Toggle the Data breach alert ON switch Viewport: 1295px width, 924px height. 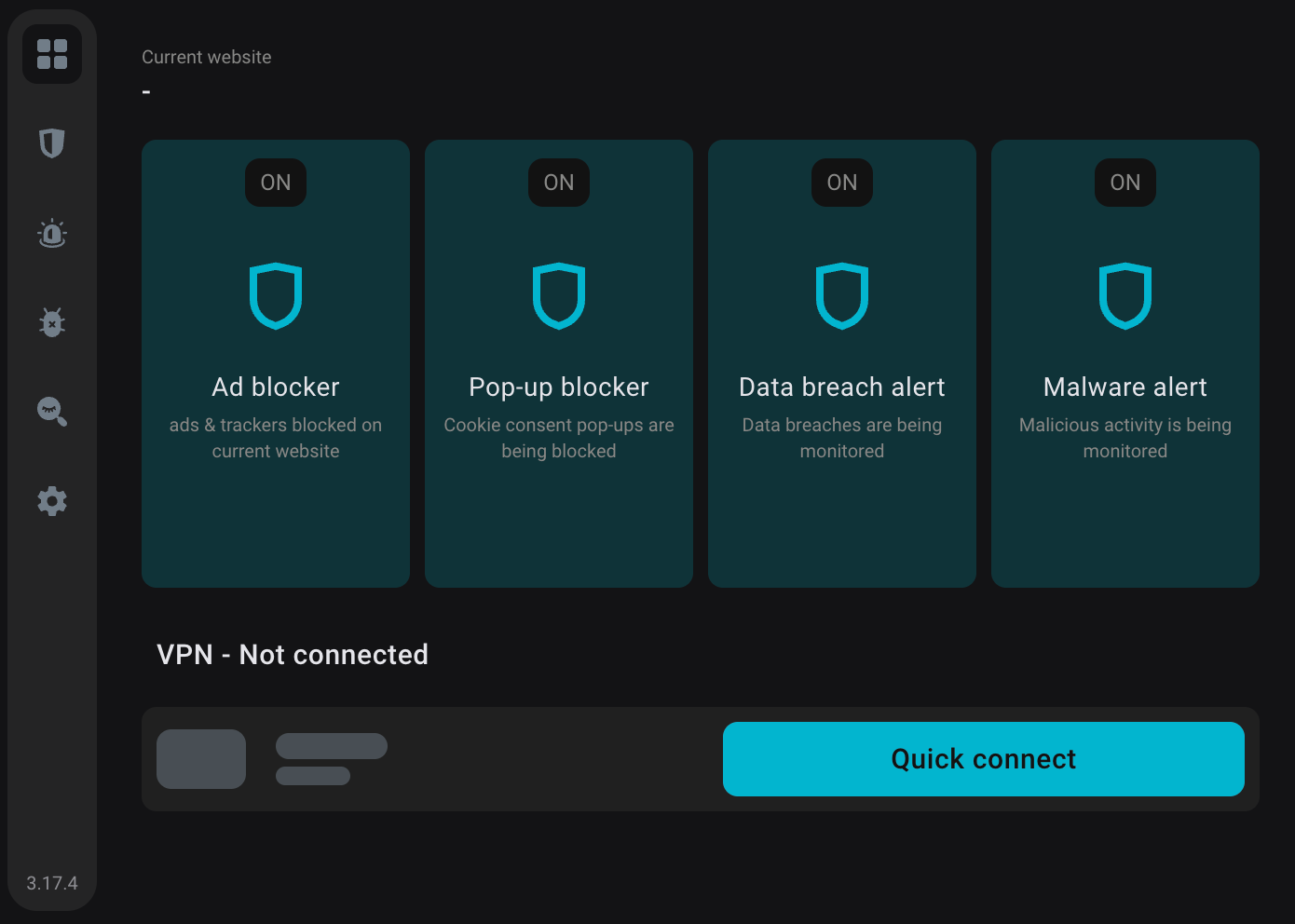tap(842, 183)
